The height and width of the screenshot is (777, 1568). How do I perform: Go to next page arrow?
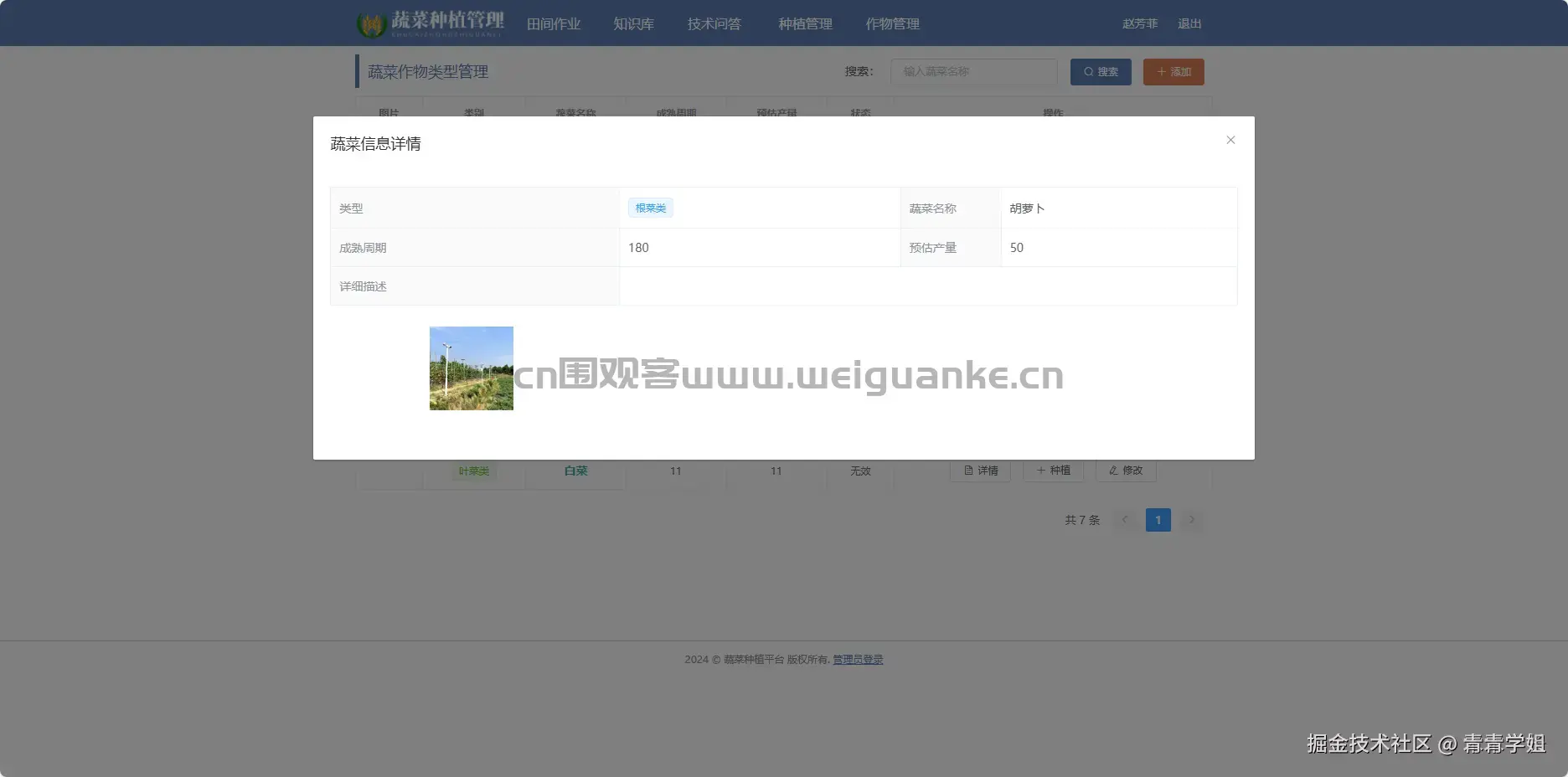pyautogui.click(x=1192, y=520)
